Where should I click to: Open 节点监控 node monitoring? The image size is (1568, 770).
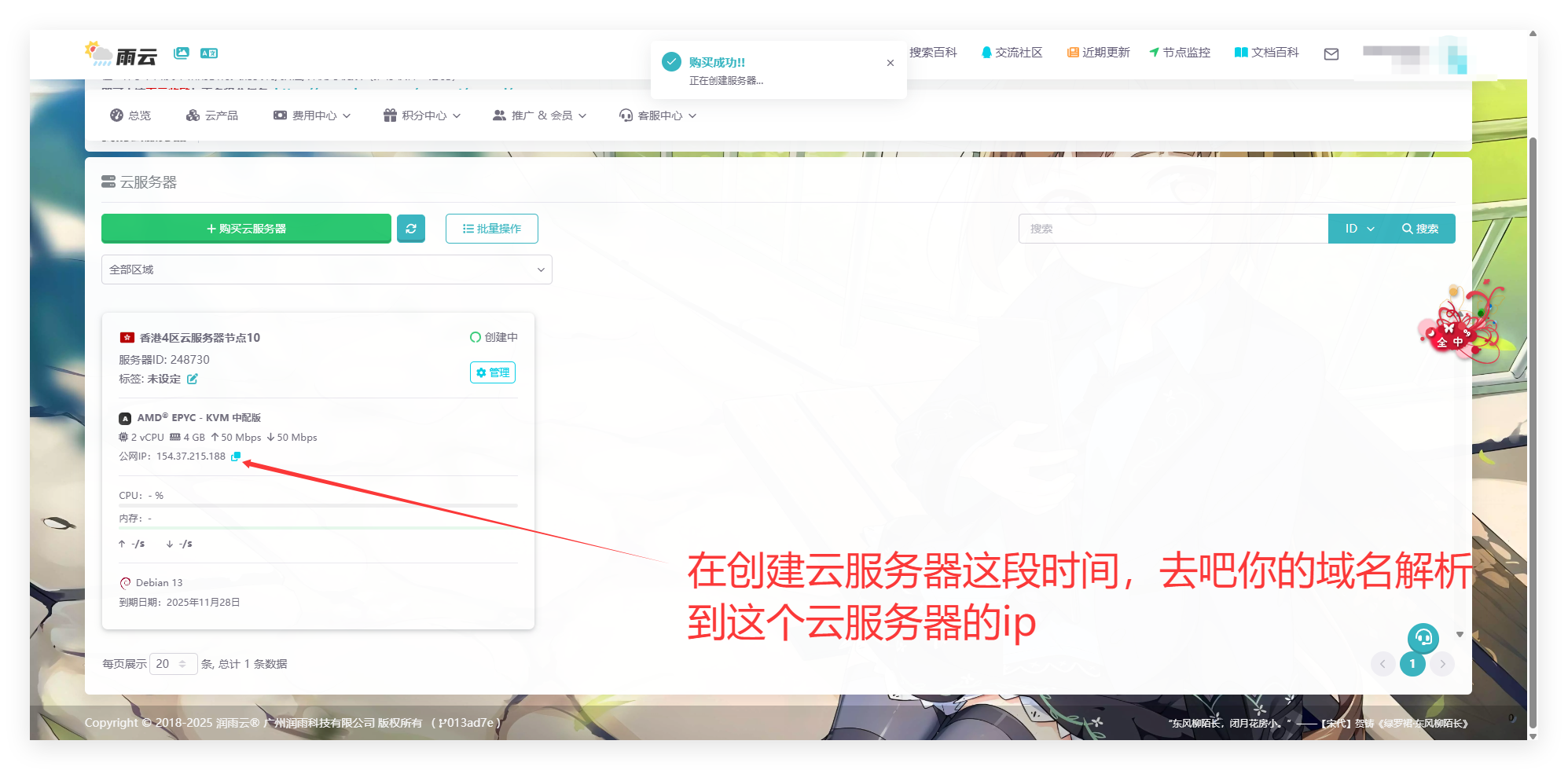click(x=1180, y=52)
